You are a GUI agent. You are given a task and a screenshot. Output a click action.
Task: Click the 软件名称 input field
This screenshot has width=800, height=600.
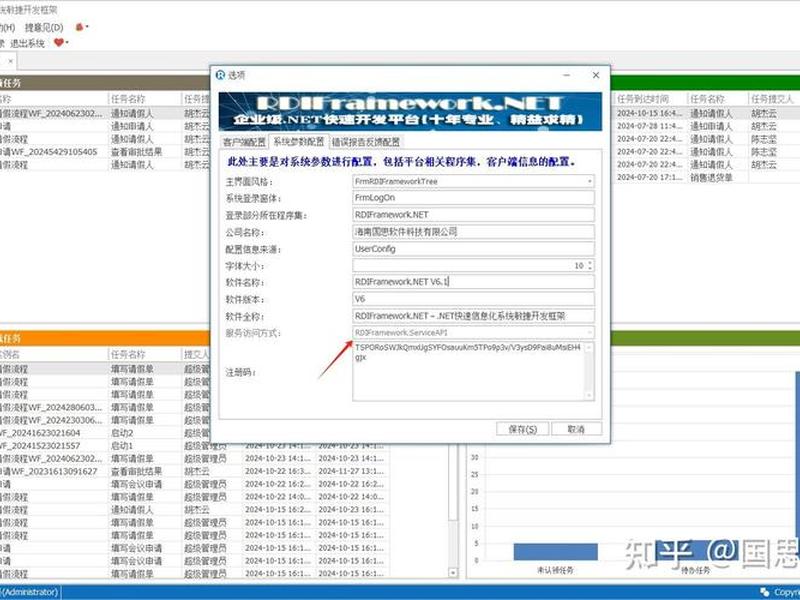(x=473, y=282)
